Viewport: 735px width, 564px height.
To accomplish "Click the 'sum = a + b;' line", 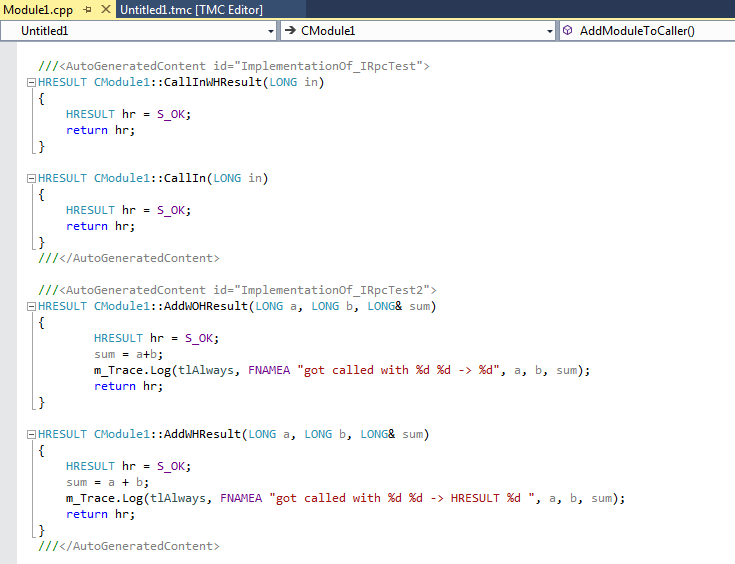I will (107, 482).
